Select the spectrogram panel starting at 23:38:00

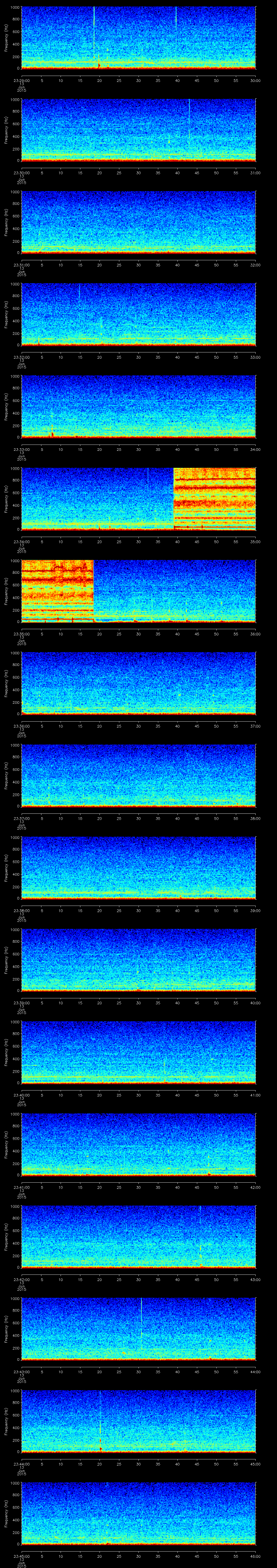pos(138,868)
